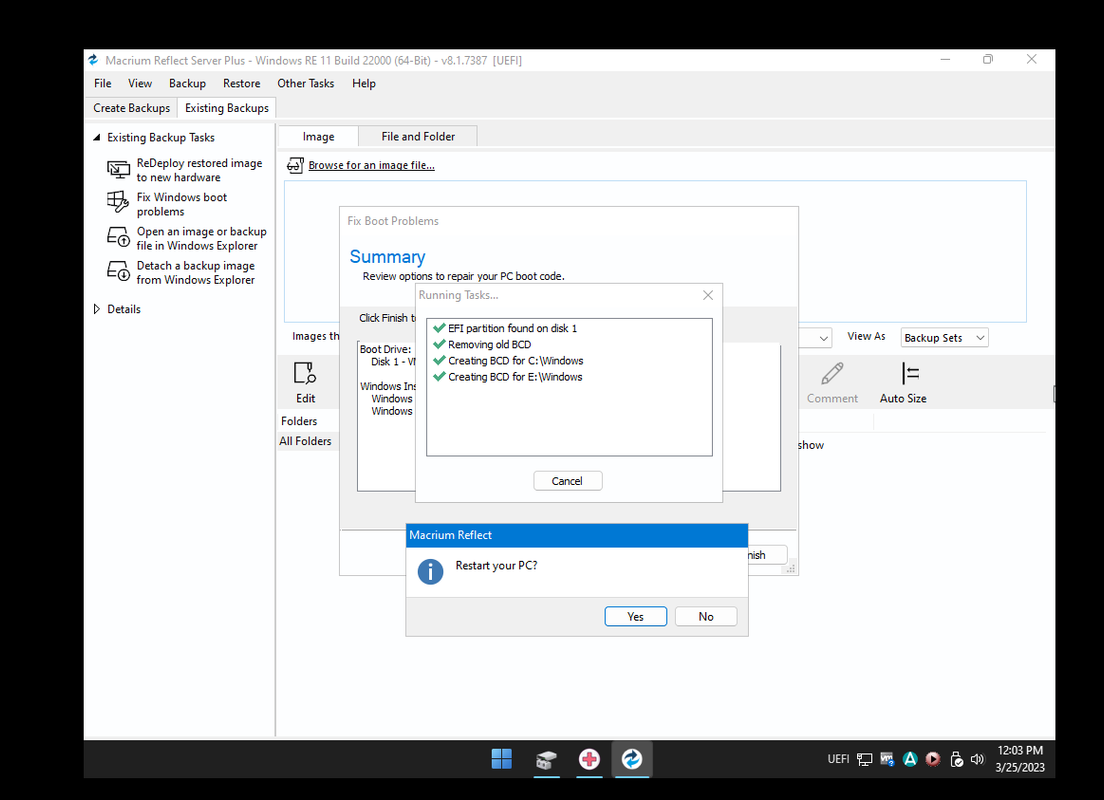Open the Restore menu
The image size is (1104, 800).
(242, 83)
